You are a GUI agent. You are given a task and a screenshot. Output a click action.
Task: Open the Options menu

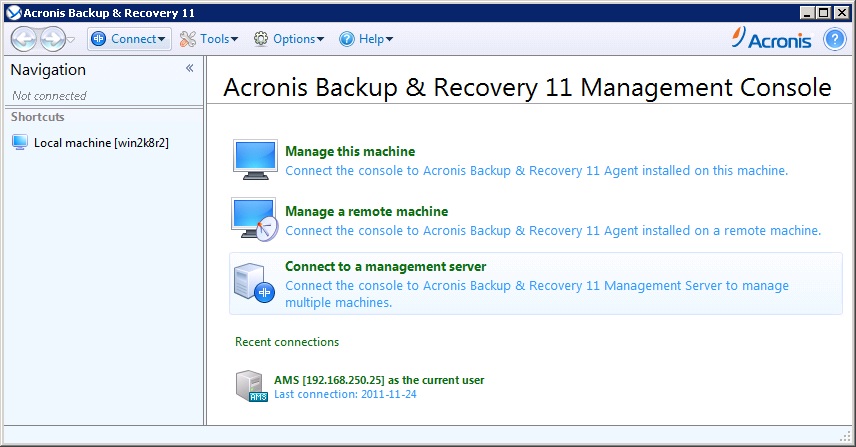click(289, 39)
